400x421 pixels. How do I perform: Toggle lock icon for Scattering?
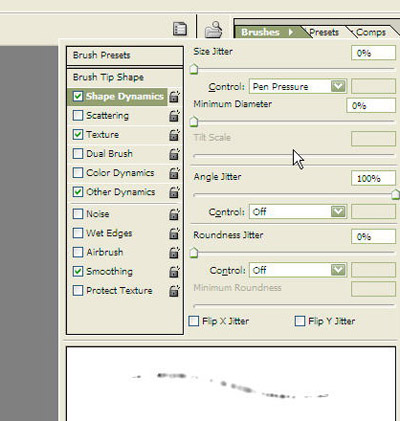(x=174, y=116)
